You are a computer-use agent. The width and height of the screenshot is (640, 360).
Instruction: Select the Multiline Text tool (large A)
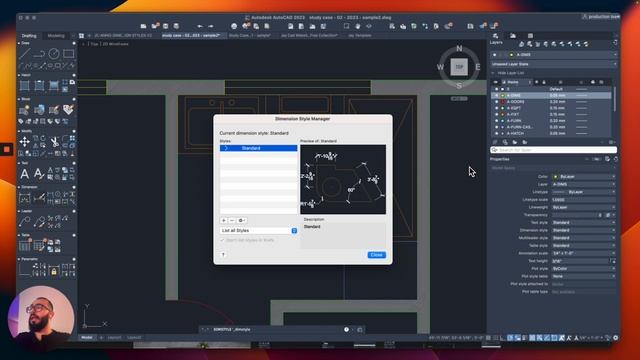24,174
